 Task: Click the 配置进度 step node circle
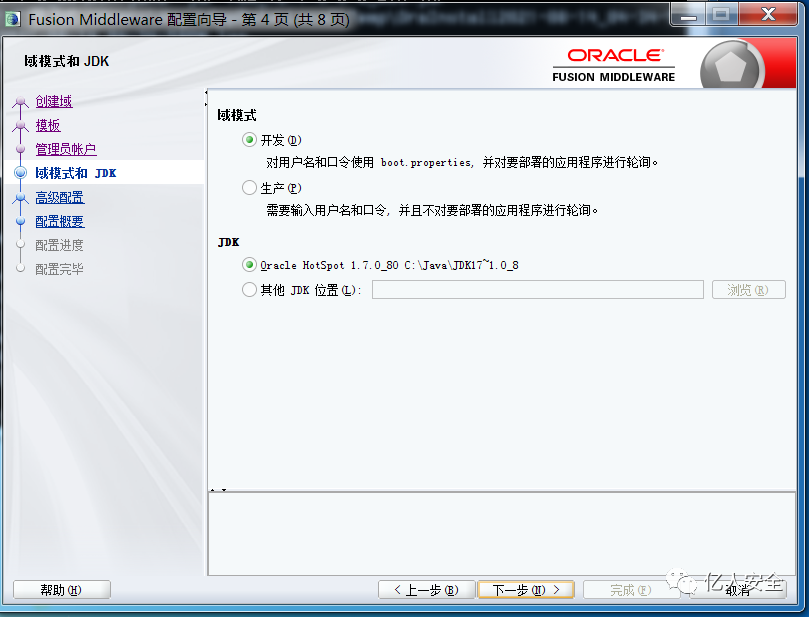point(21,244)
